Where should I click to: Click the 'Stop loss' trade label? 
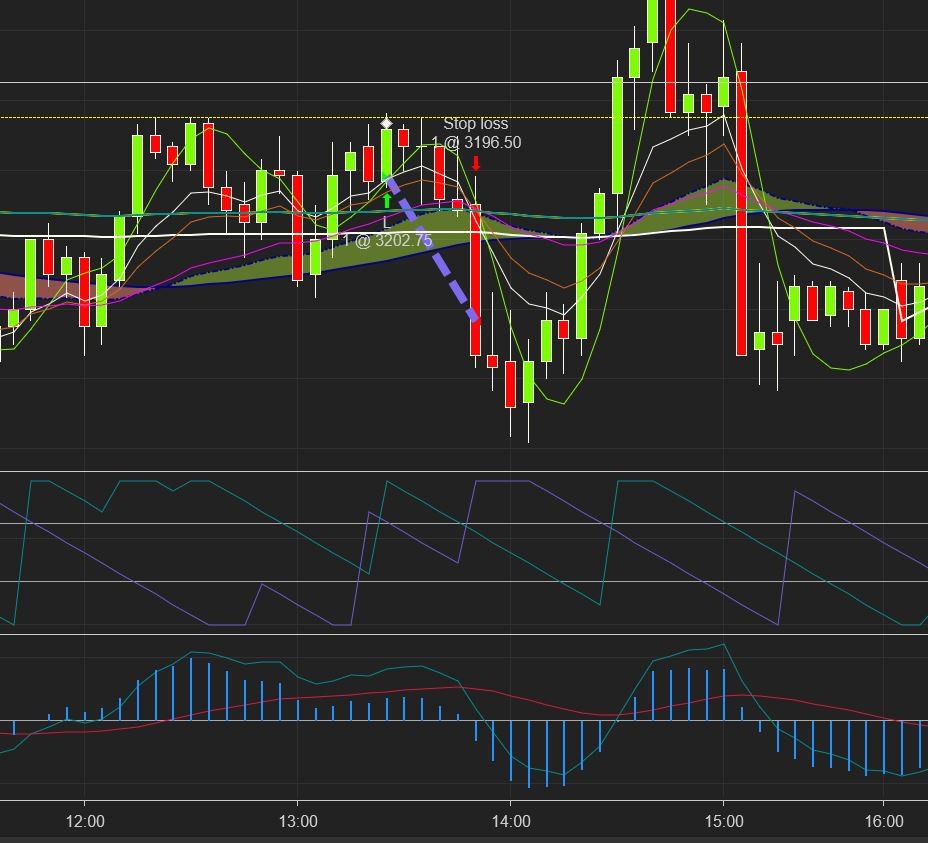pos(475,124)
